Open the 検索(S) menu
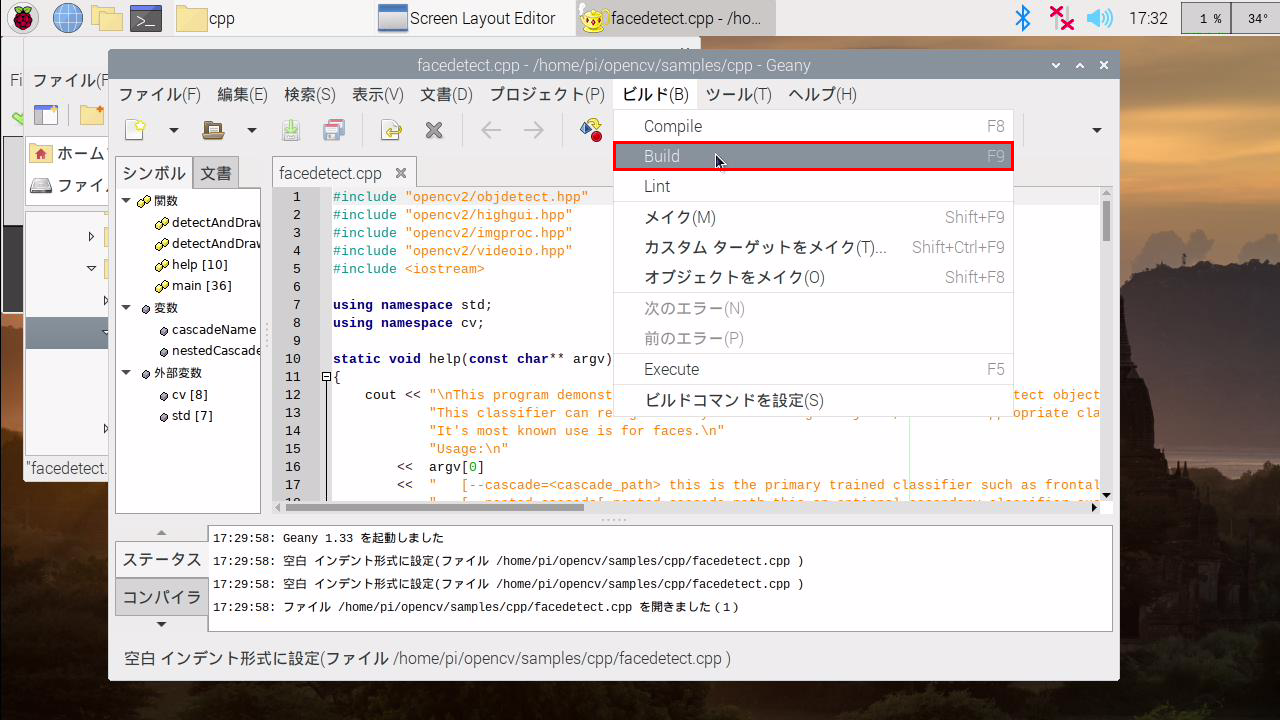This screenshot has width=1280, height=720. [x=310, y=94]
